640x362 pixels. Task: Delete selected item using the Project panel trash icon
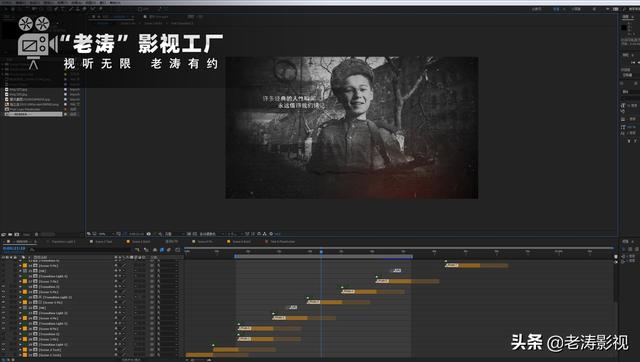(x=36, y=234)
